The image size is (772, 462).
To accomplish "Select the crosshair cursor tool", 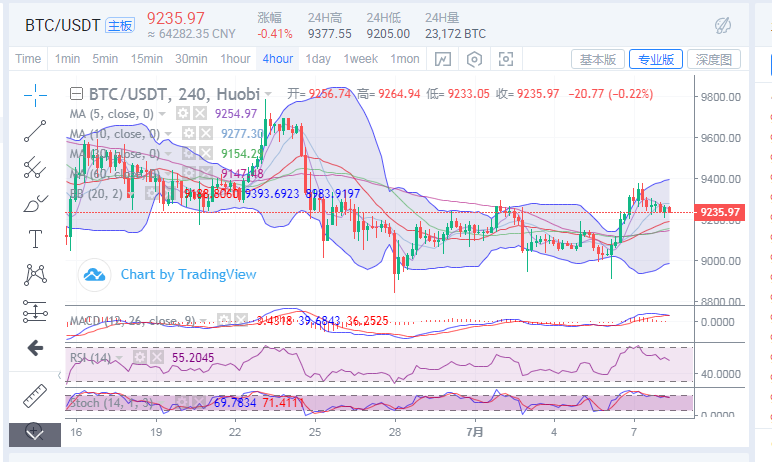I will pyautogui.click(x=35, y=95).
